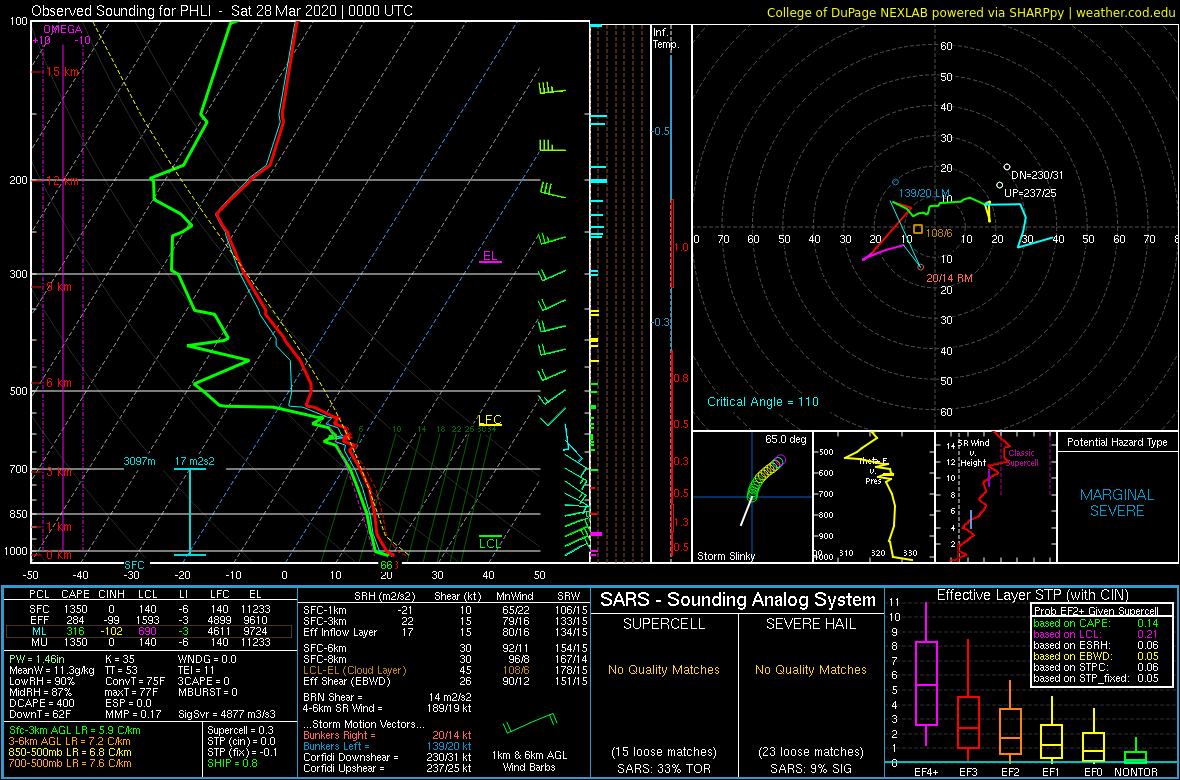Click the yellow LFC level marker
Viewport: 1180px width, 780px height.
490,420
